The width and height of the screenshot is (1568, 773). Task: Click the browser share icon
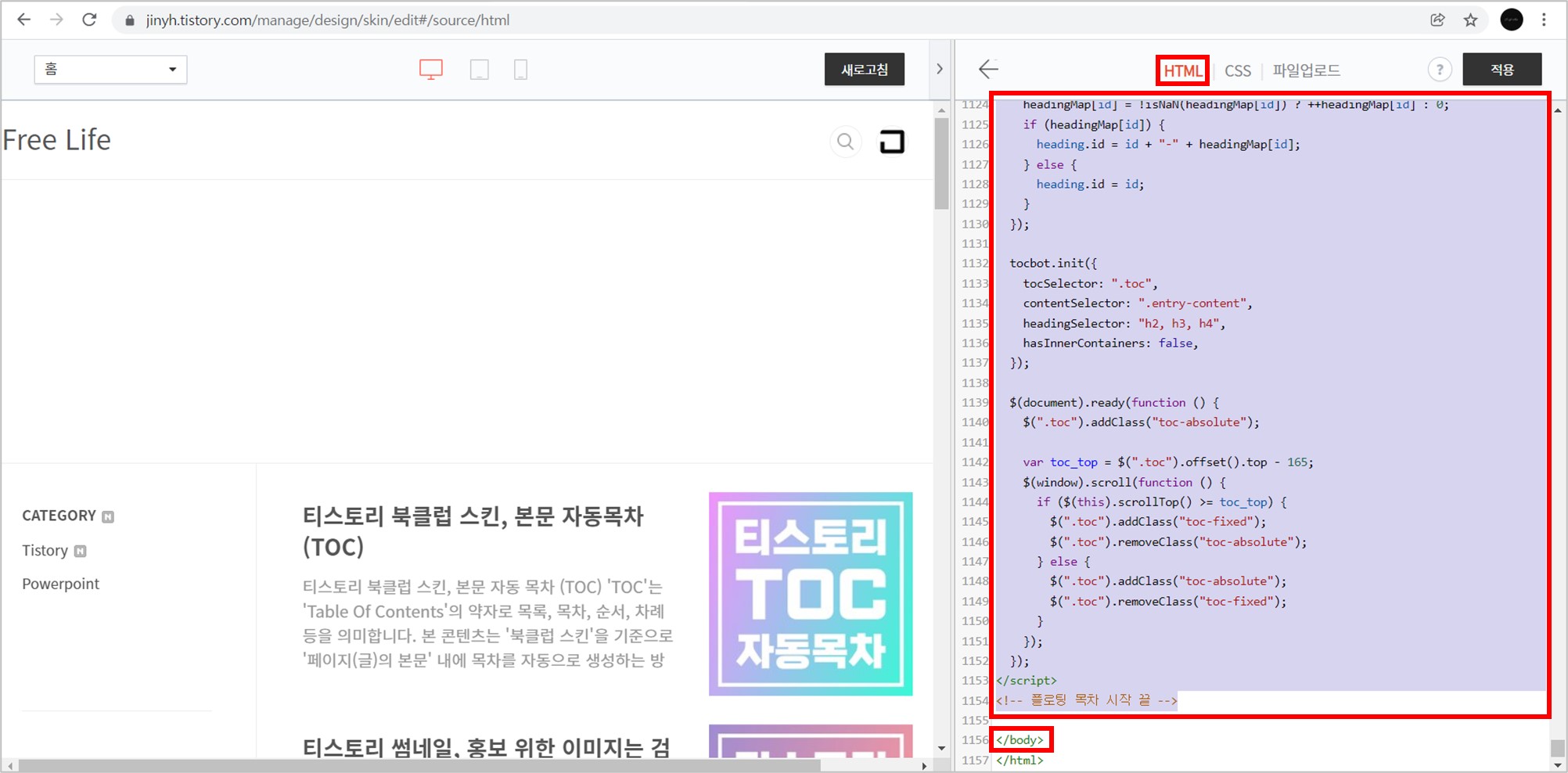tap(1438, 20)
